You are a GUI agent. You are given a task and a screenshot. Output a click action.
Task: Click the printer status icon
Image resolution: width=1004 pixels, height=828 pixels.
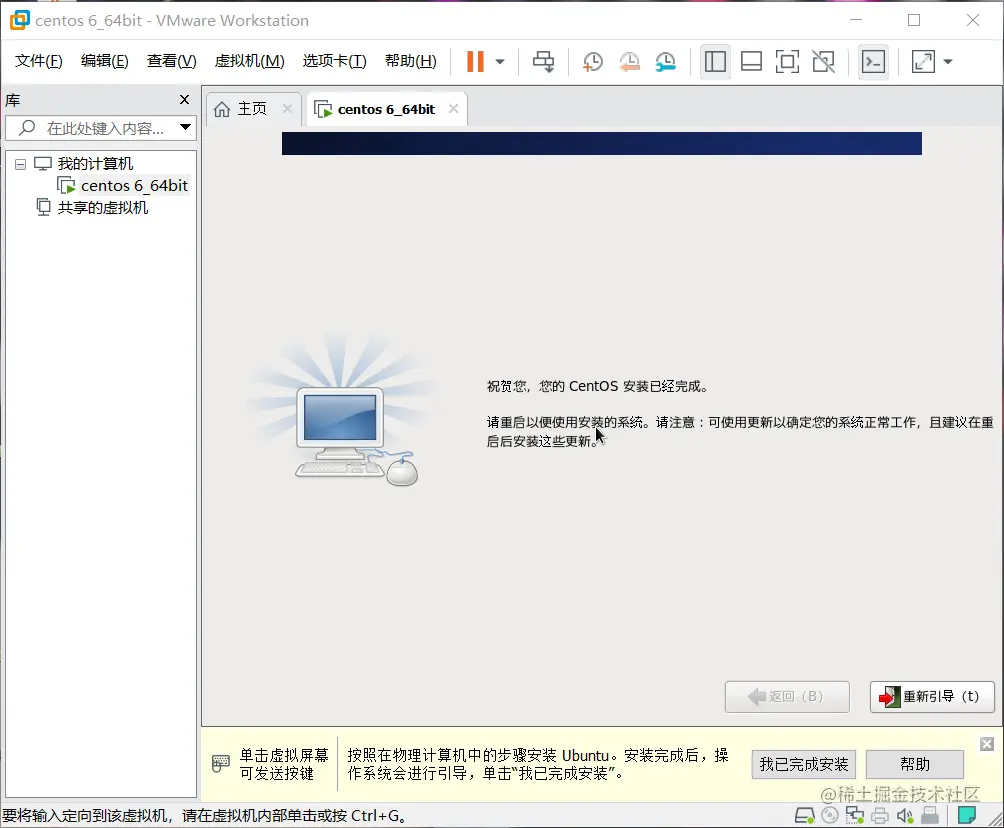click(880, 816)
